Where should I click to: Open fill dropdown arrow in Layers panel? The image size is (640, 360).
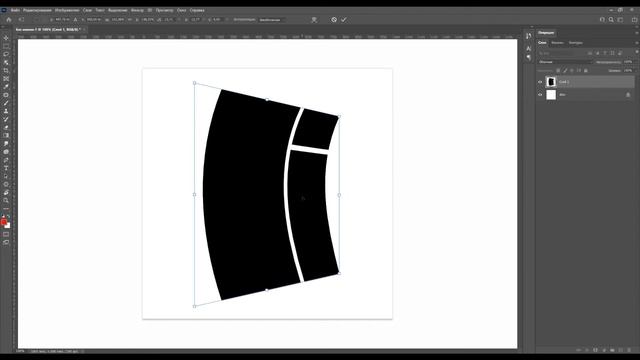click(x=636, y=71)
